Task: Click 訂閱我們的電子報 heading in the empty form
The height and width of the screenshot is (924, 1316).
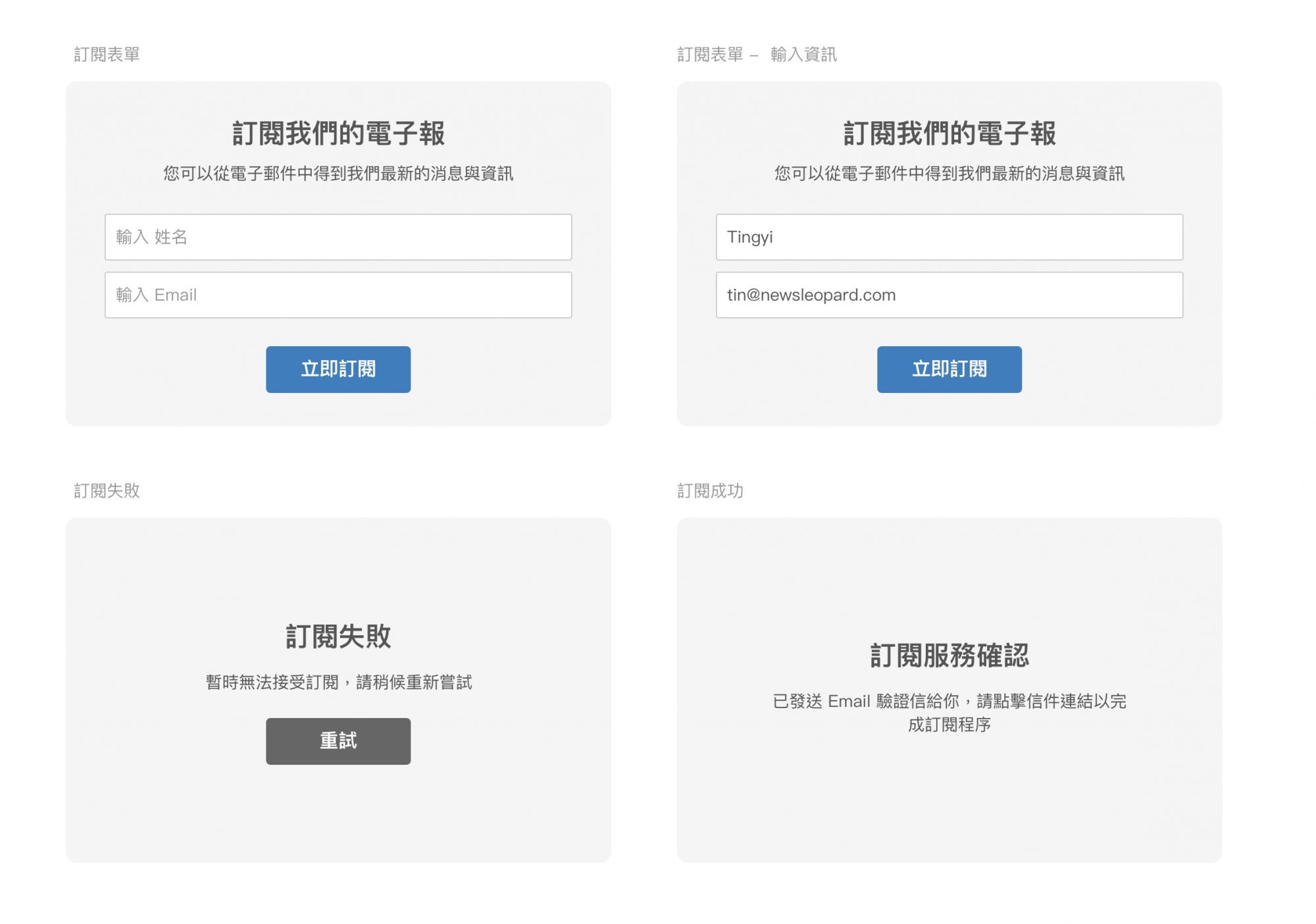Action: coord(338,134)
